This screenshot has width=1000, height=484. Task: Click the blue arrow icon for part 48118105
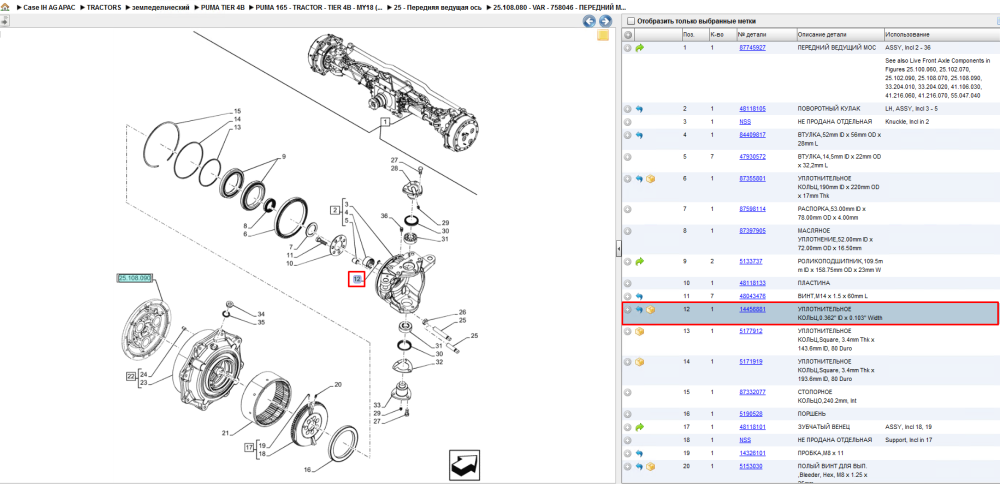(x=640, y=109)
